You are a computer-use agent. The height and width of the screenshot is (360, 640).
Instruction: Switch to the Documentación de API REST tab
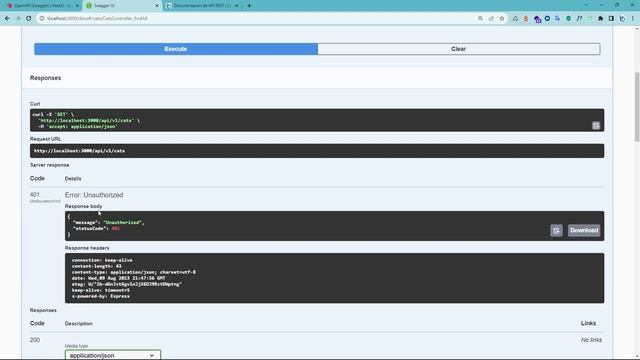[202, 6]
